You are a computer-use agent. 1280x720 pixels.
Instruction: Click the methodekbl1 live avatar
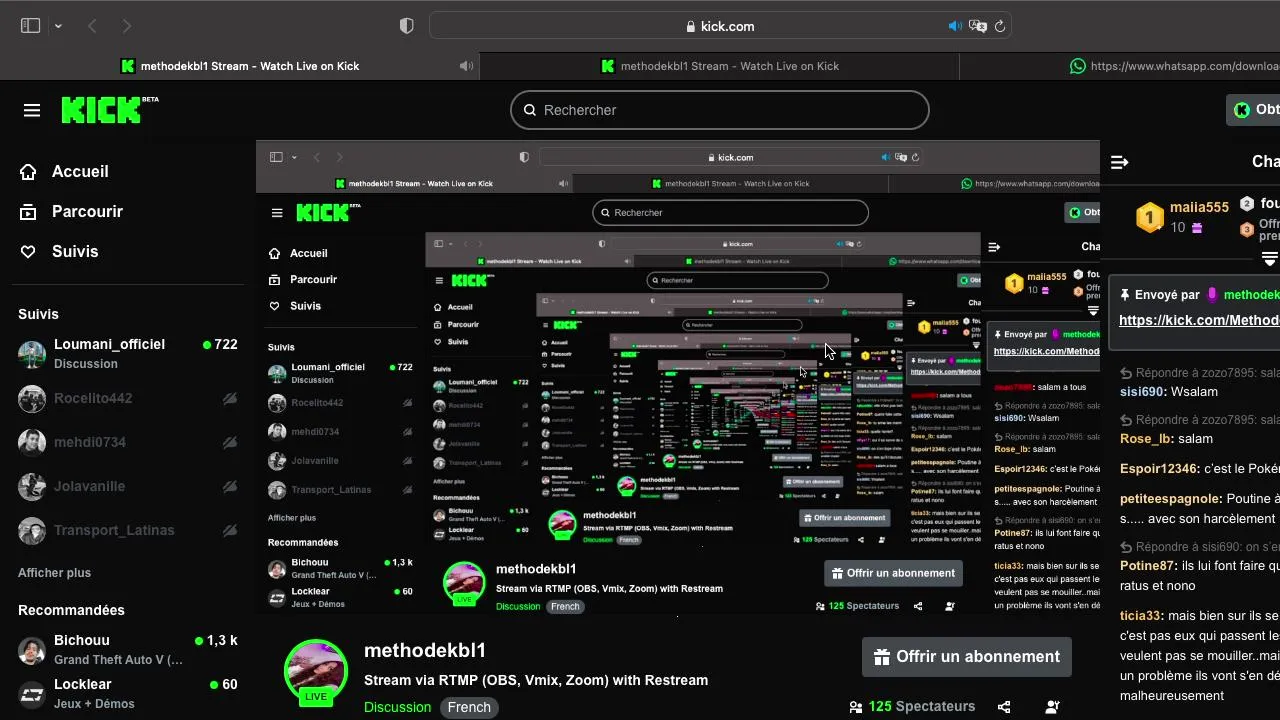click(316, 672)
